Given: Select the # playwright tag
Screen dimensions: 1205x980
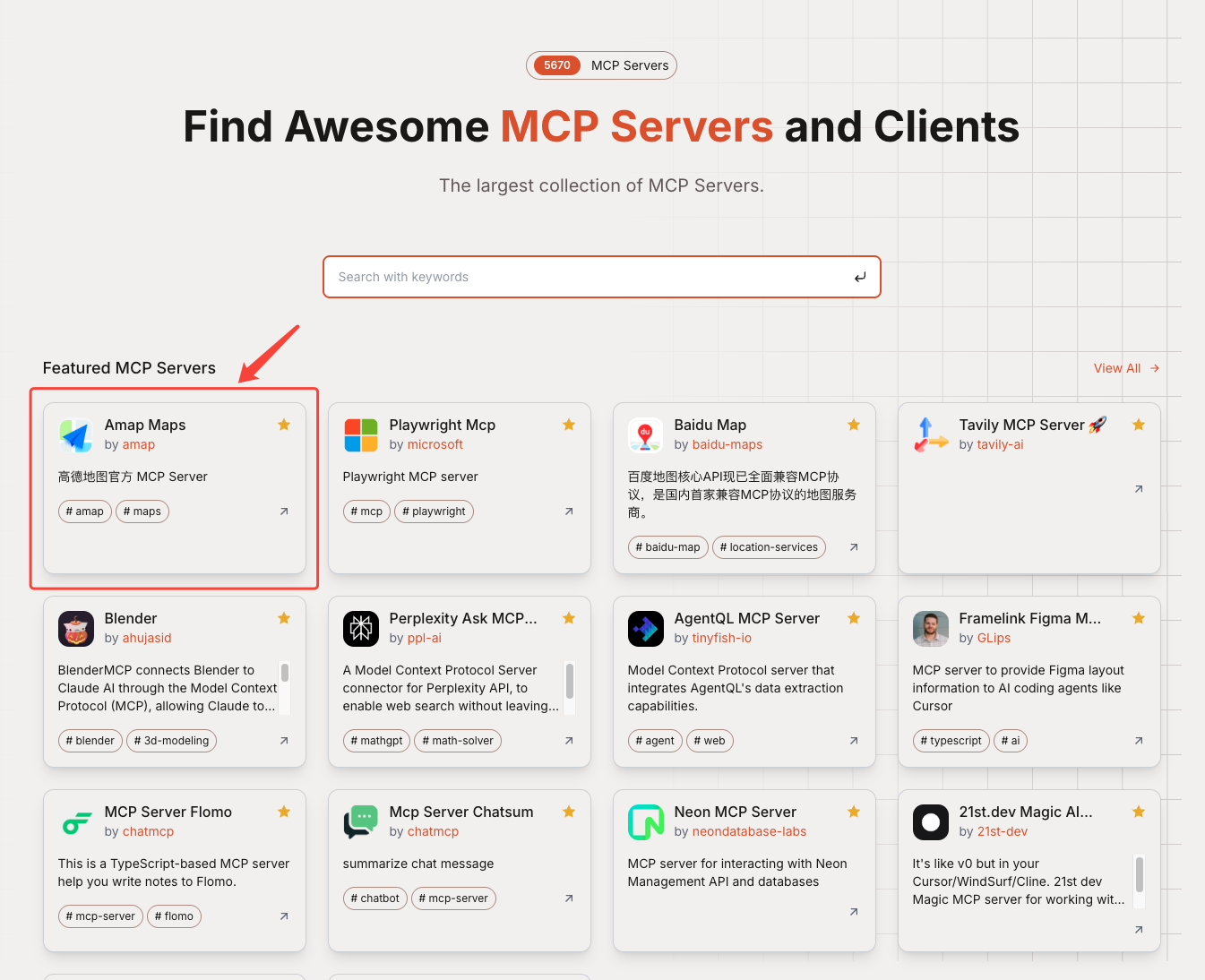Looking at the screenshot, I should point(434,511).
